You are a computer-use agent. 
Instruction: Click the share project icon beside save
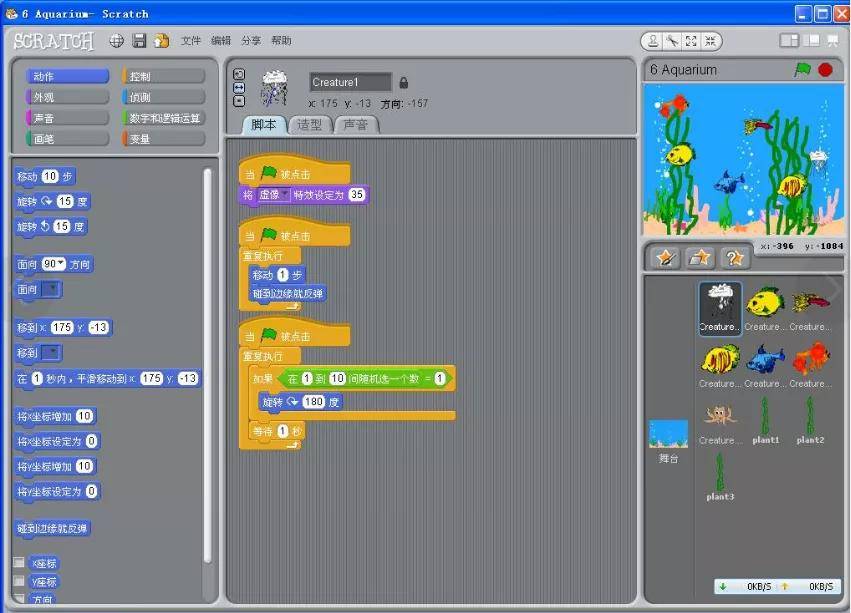click(x=161, y=41)
